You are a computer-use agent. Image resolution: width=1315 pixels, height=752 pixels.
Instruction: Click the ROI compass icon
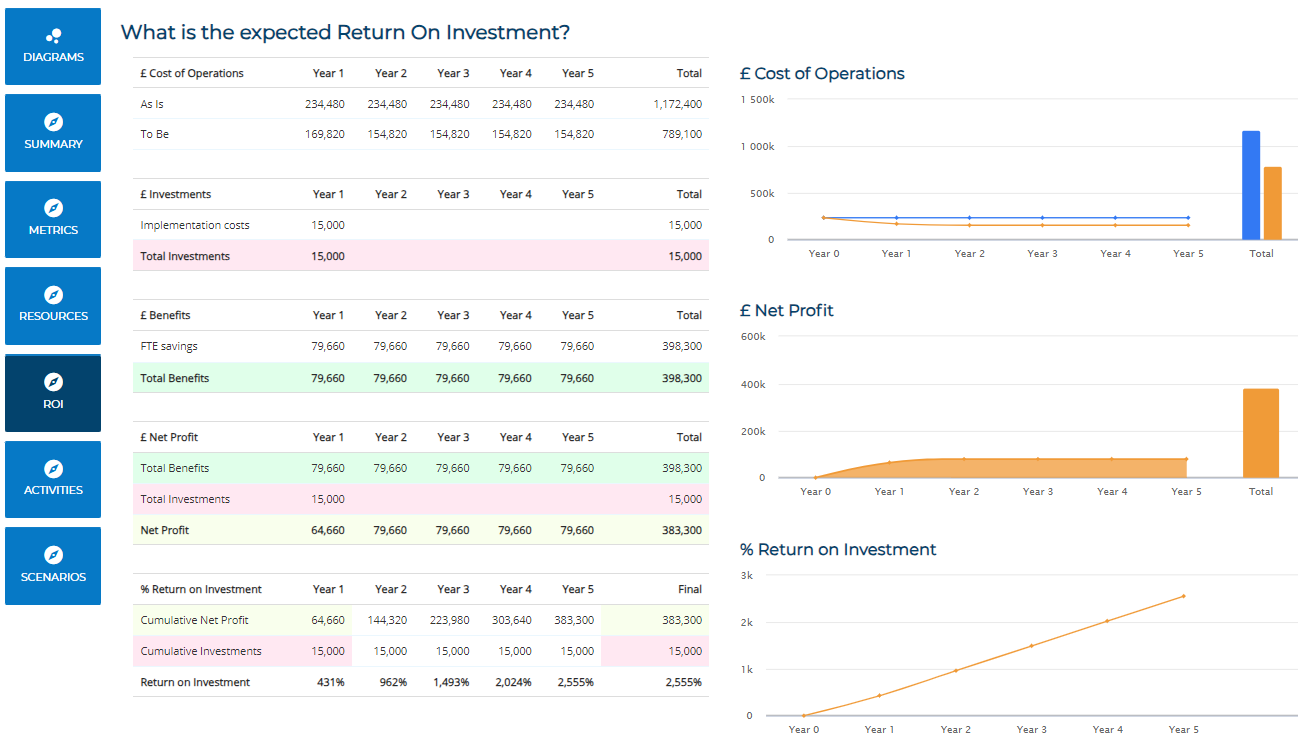point(54,382)
